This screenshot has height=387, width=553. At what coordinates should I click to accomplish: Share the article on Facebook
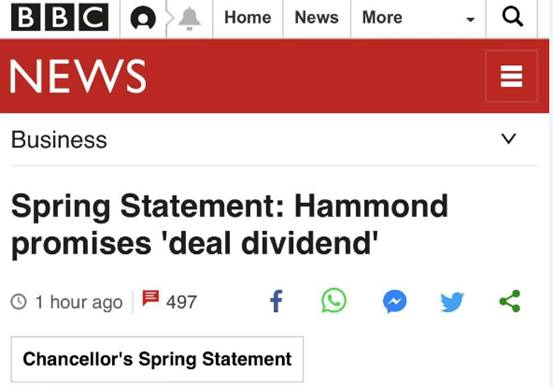coord(276,301)
